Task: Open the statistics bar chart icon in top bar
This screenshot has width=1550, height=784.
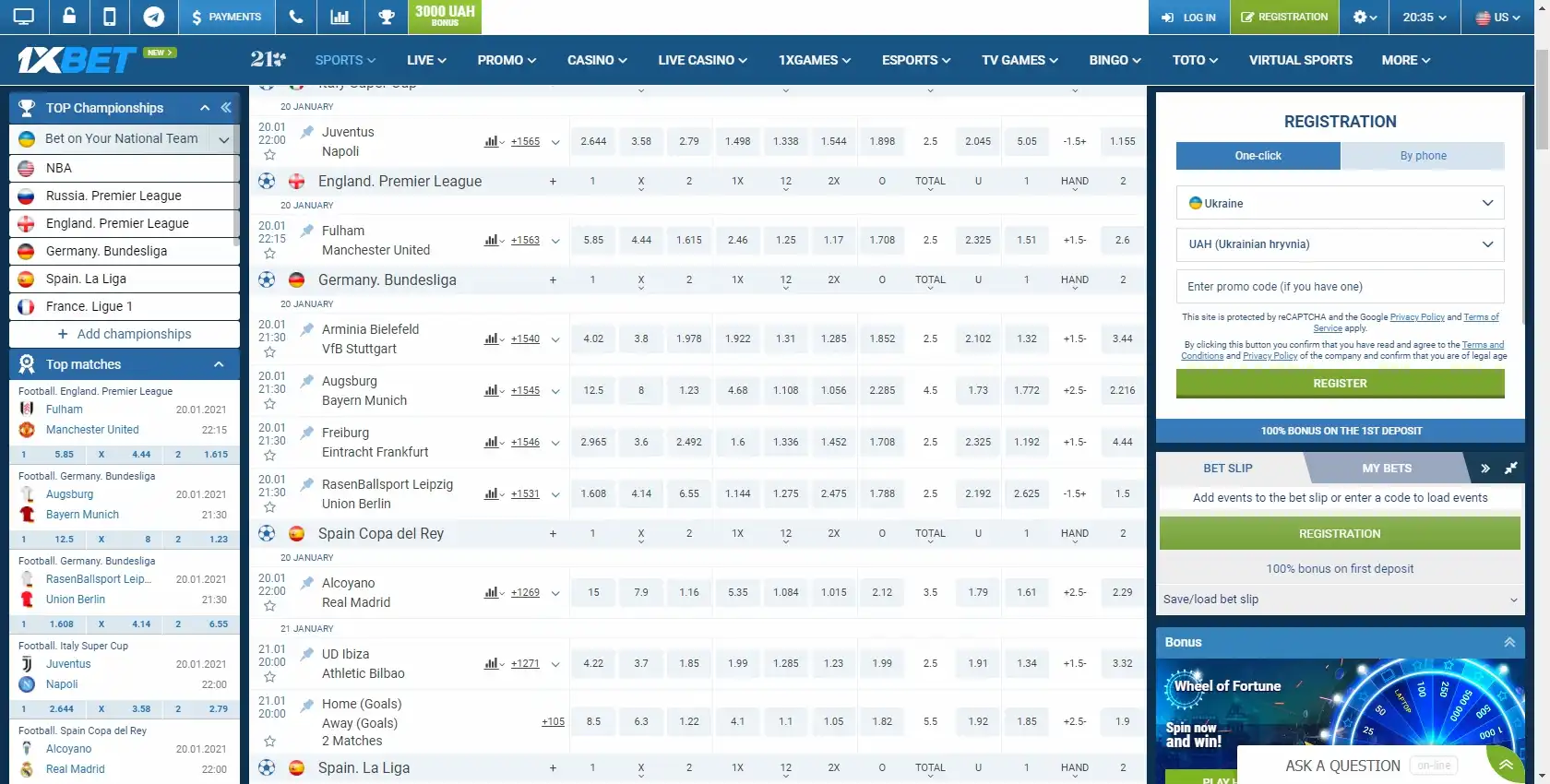Action: coord(340,17)
